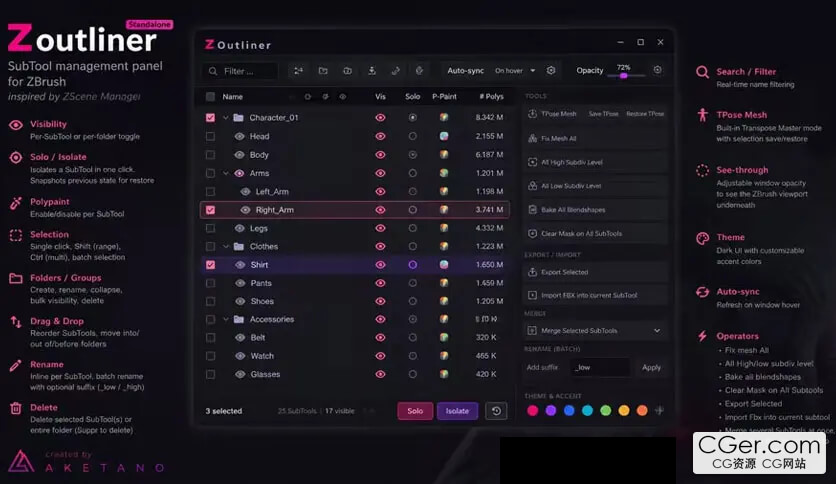This screenshot has height=484, width=836.
Task: Select the Left_Arm row name
Action: (272, 191)
